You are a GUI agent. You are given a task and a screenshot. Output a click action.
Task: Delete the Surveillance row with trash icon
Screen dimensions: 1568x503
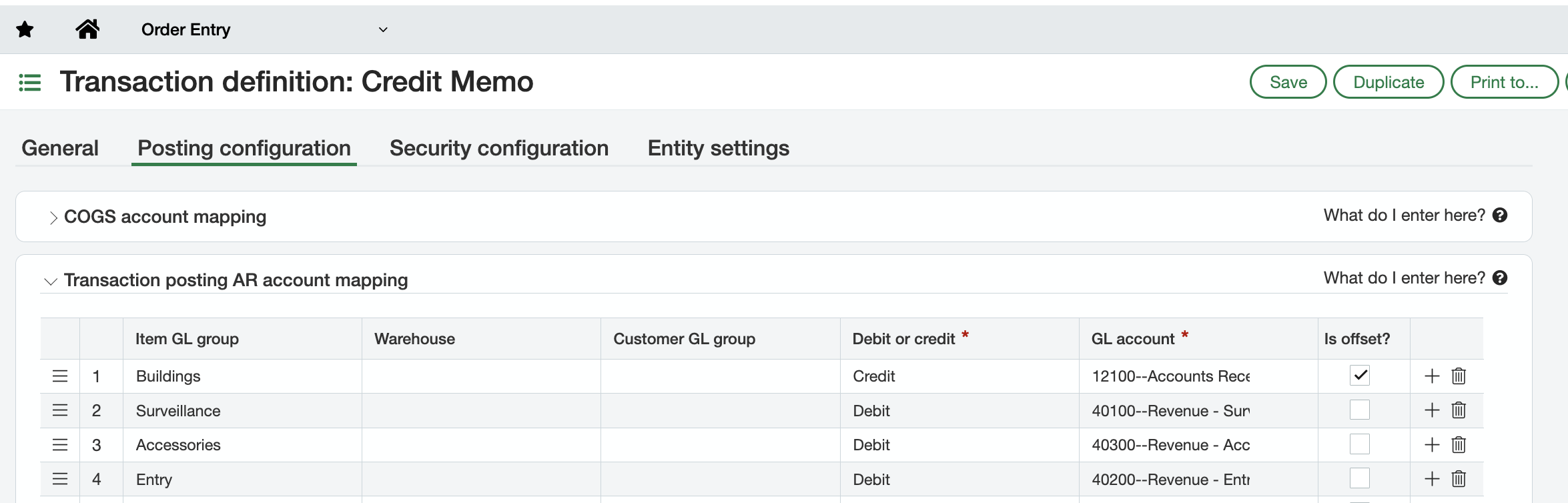coord(1459,410)
